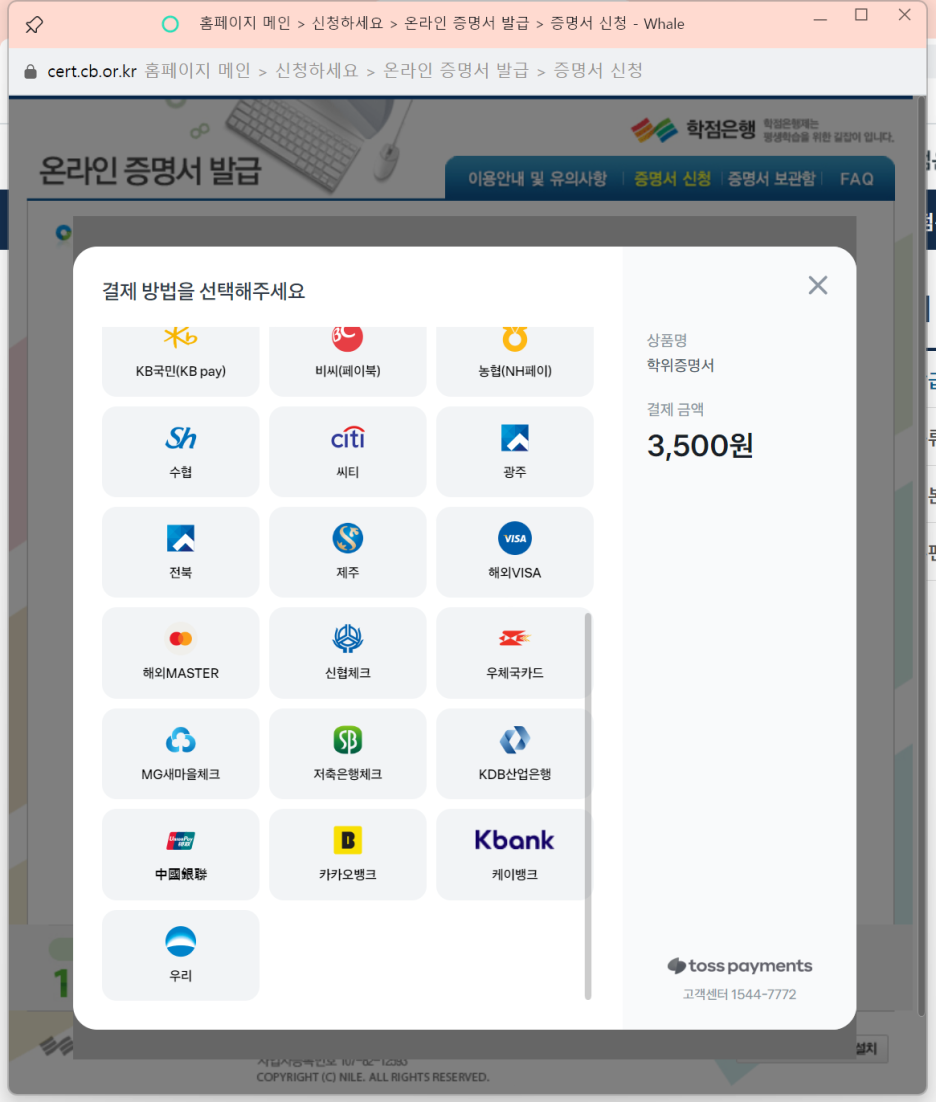Click the pin icon in title bar
This screenshot has height=1102, width=936.
point(34,25)
